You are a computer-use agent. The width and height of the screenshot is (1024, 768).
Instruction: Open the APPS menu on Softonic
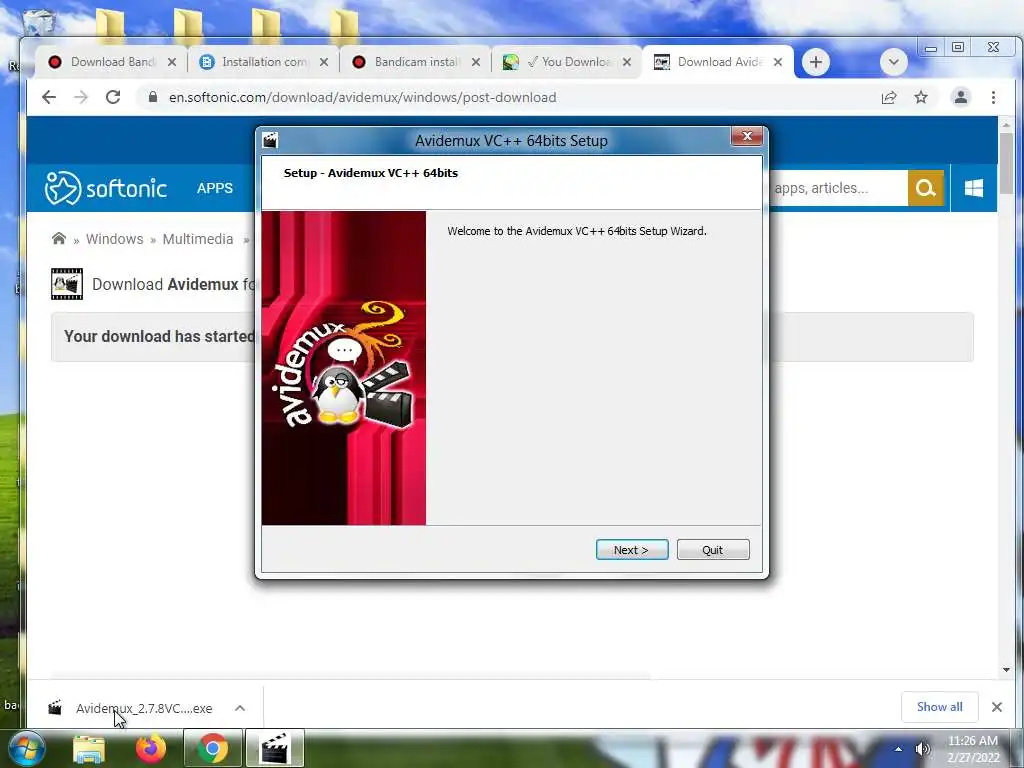tap(215, 188)
